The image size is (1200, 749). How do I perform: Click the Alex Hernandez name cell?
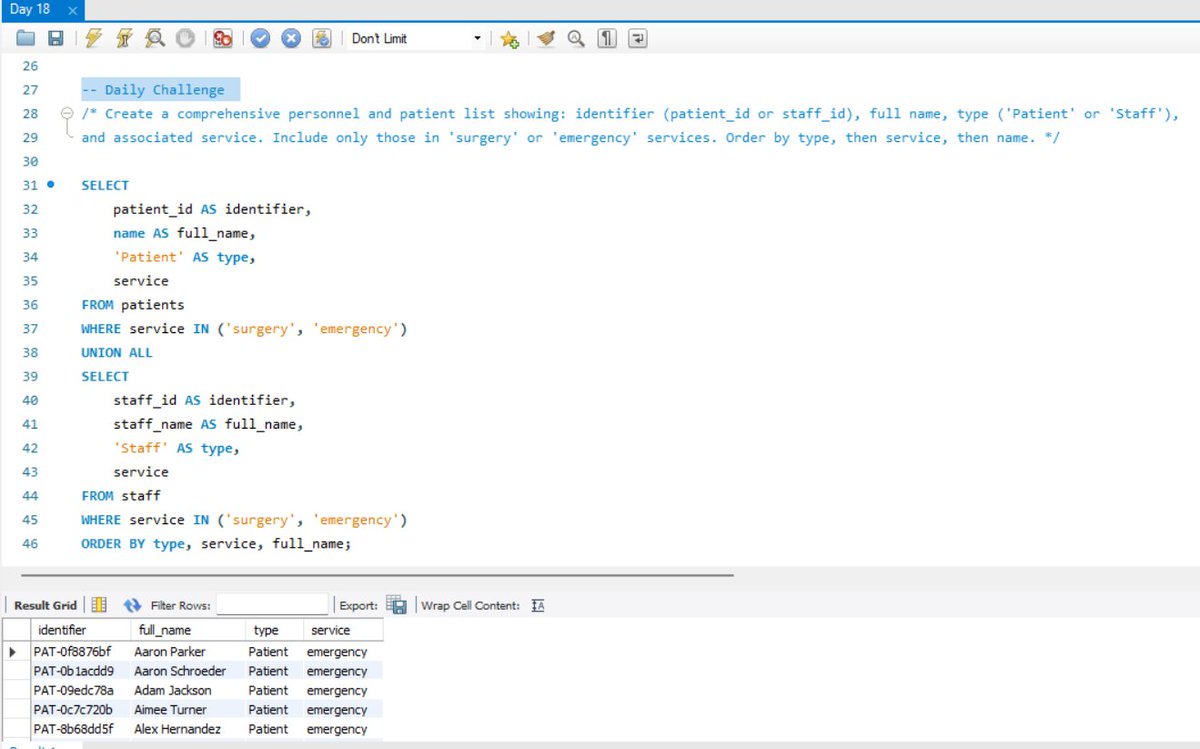coord(187,729)
